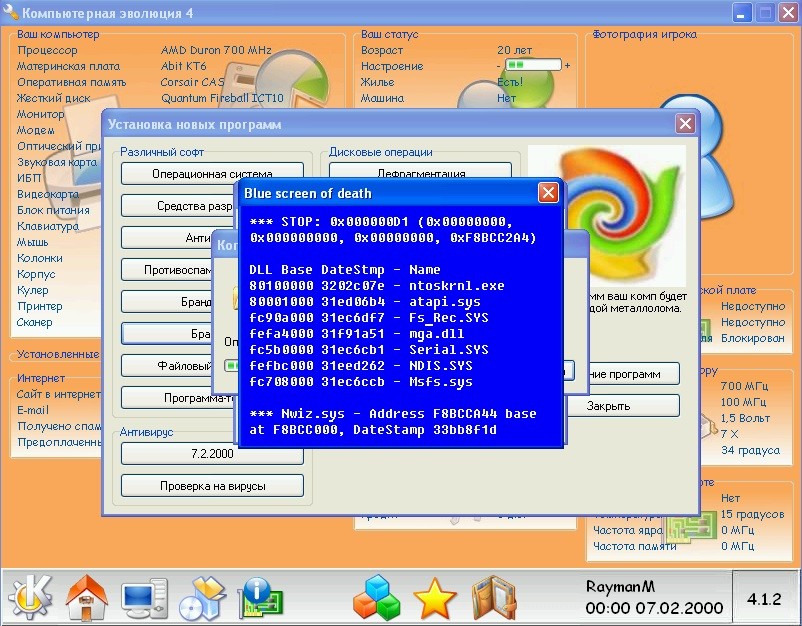802x626 pixels.
Task: Click the Клавиатура label
Action: (x=48, y=226)
